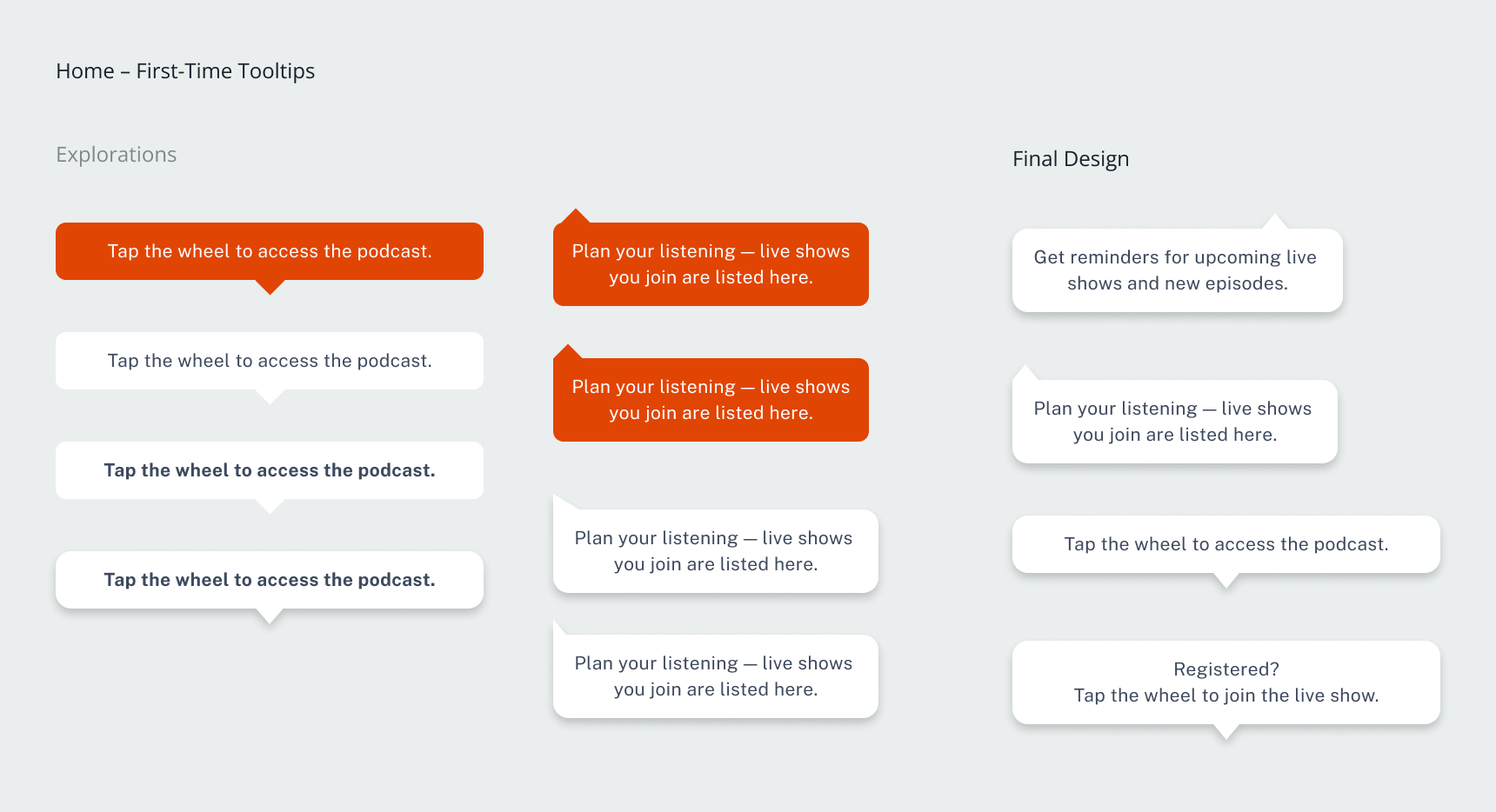Click the down pointer on the "Registered?" tooltip
Screen dimensions: 1496x812
coord(1226,731)
